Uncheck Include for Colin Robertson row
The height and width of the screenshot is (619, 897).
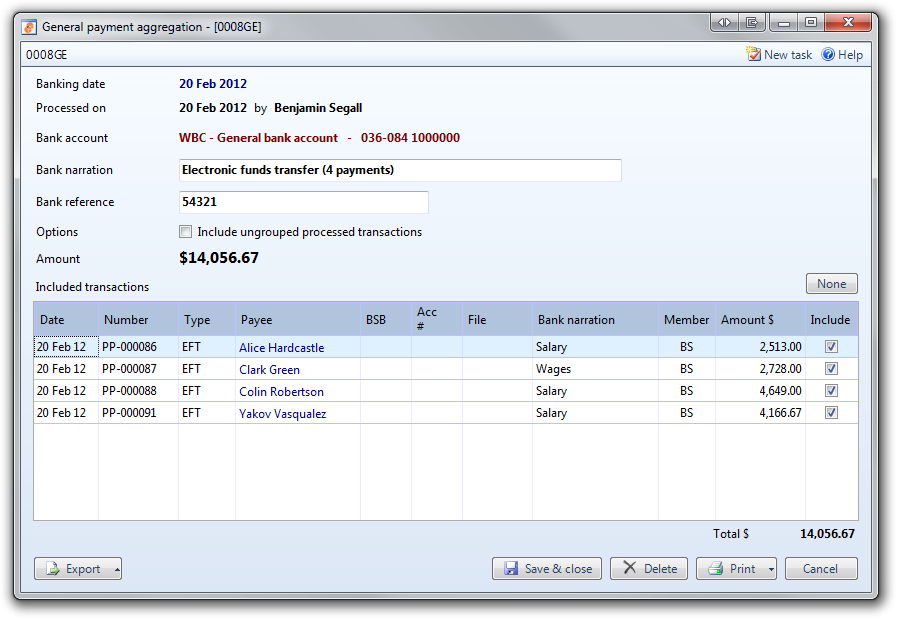coord(831,391)
